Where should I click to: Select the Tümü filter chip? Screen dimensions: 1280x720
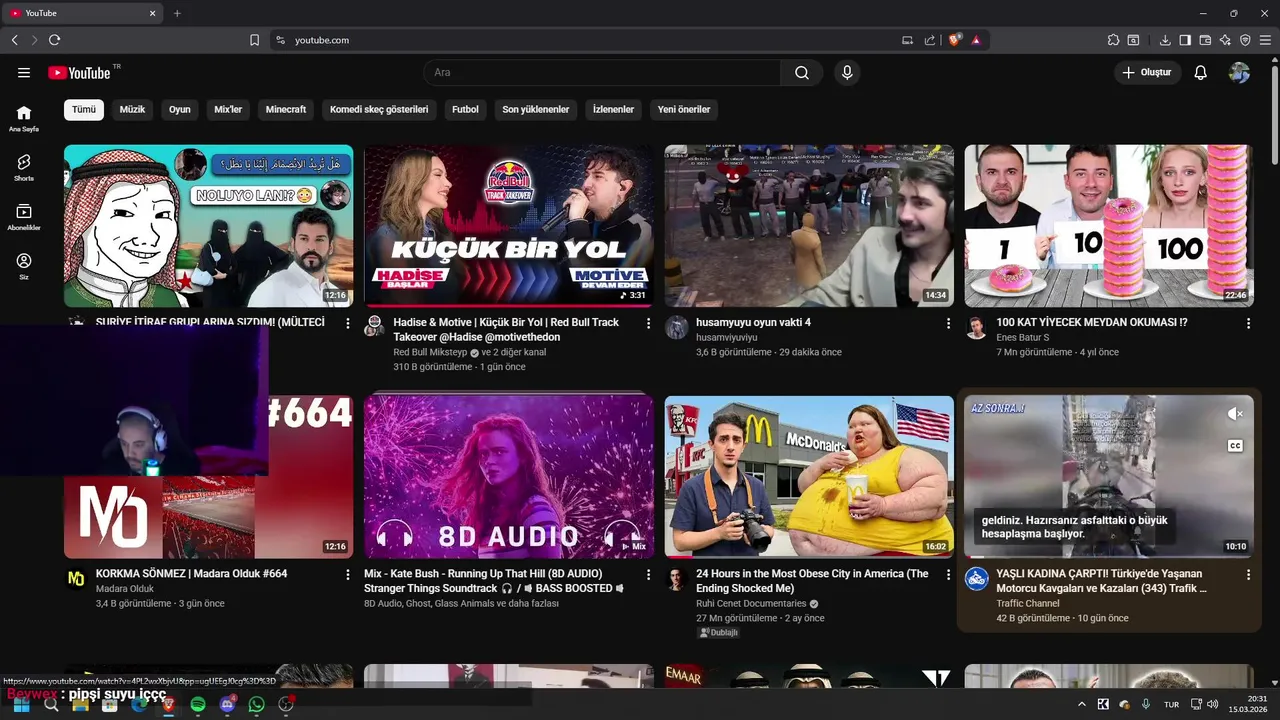click(x=84, y=109)
